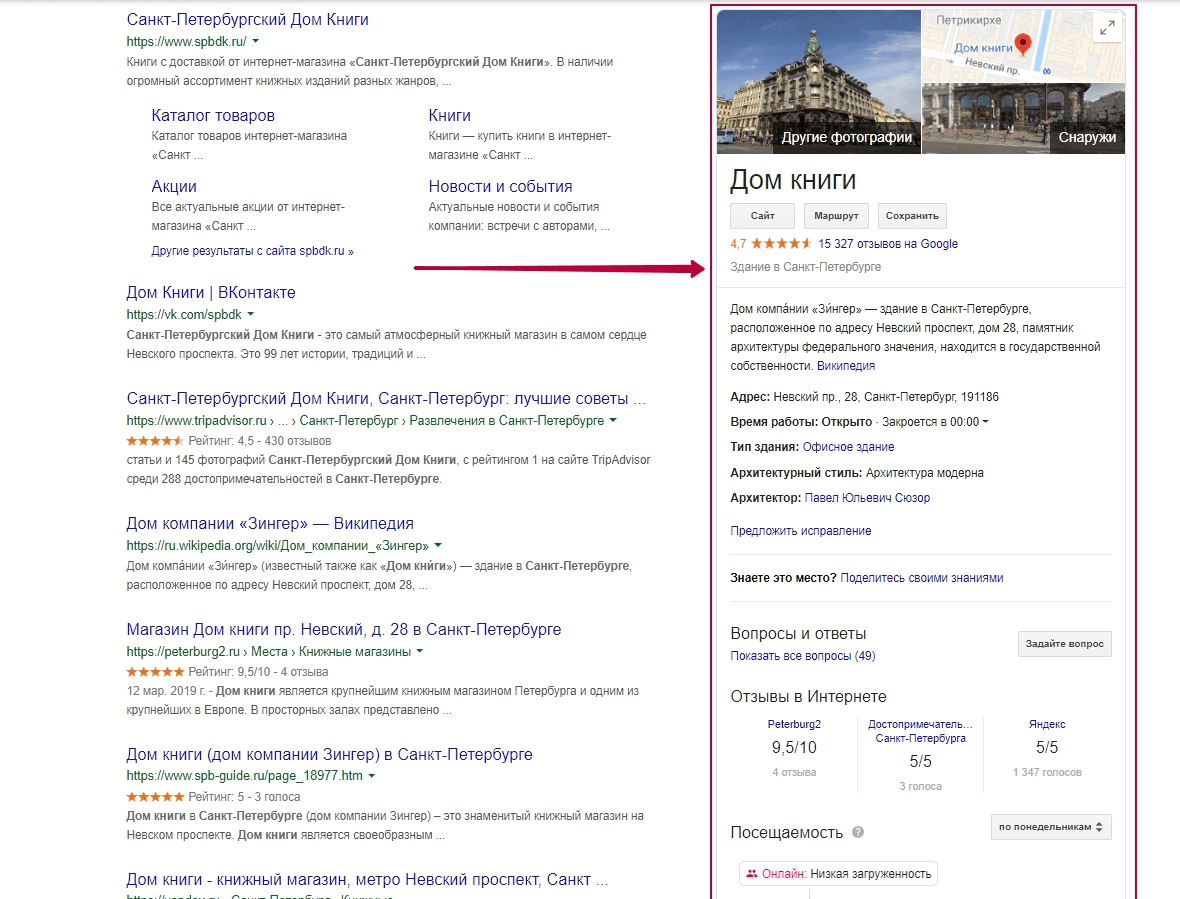Click Рейтинг: 4,5 - 430 отзывов text
The image size is (1180, 899).
coord(260,441)
